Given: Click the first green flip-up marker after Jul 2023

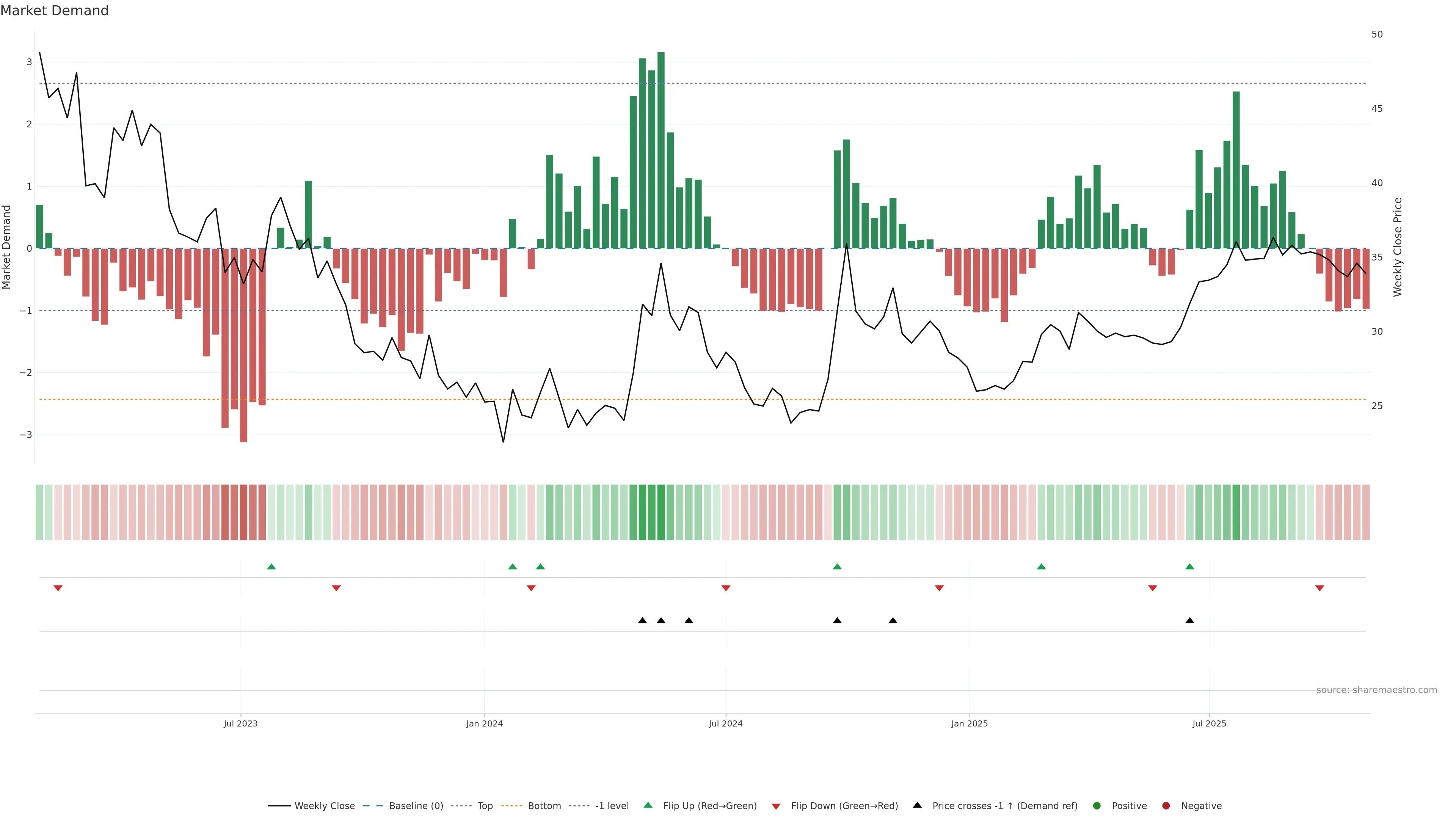Looking at the screenshot, I should coord(271,566).
